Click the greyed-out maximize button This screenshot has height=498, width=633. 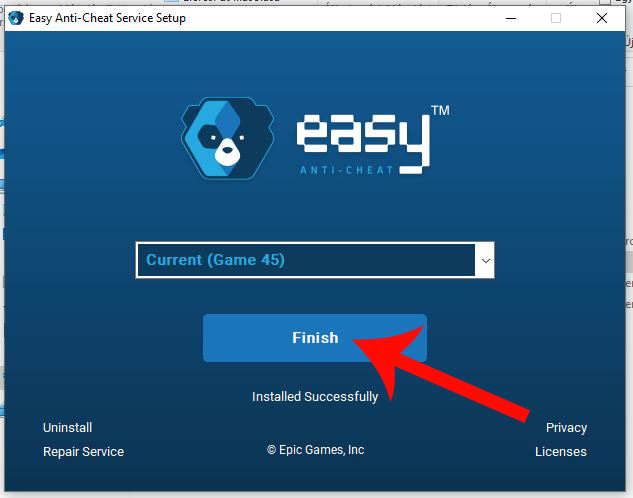click(x=556, y=18)
